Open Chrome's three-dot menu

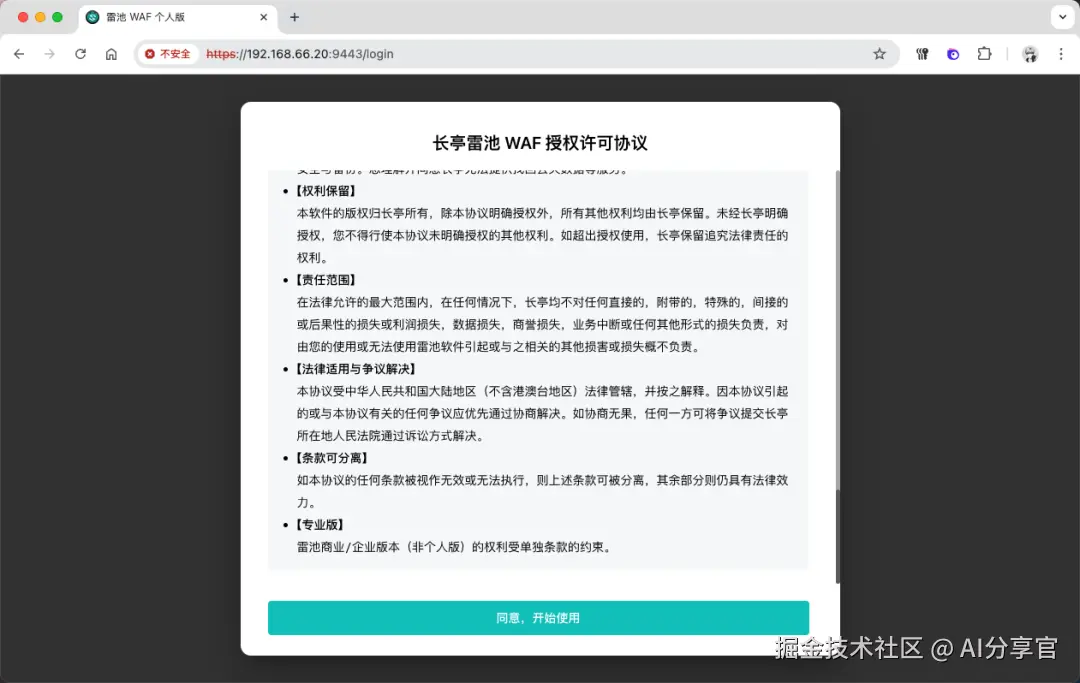pyautogui.click(x=1061, y=54)
